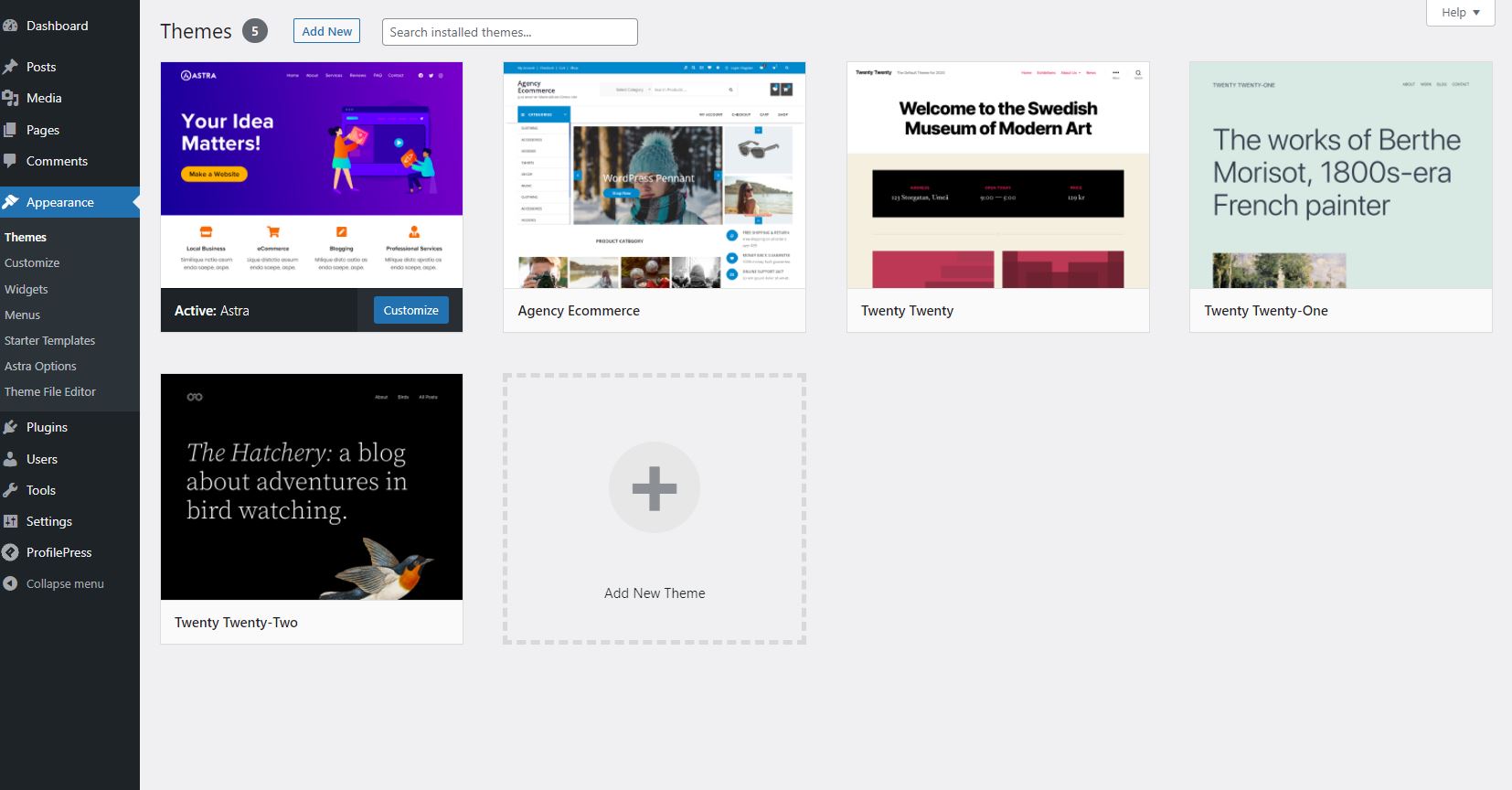
Task: Click the Users person icon
Action: [10, 459]
